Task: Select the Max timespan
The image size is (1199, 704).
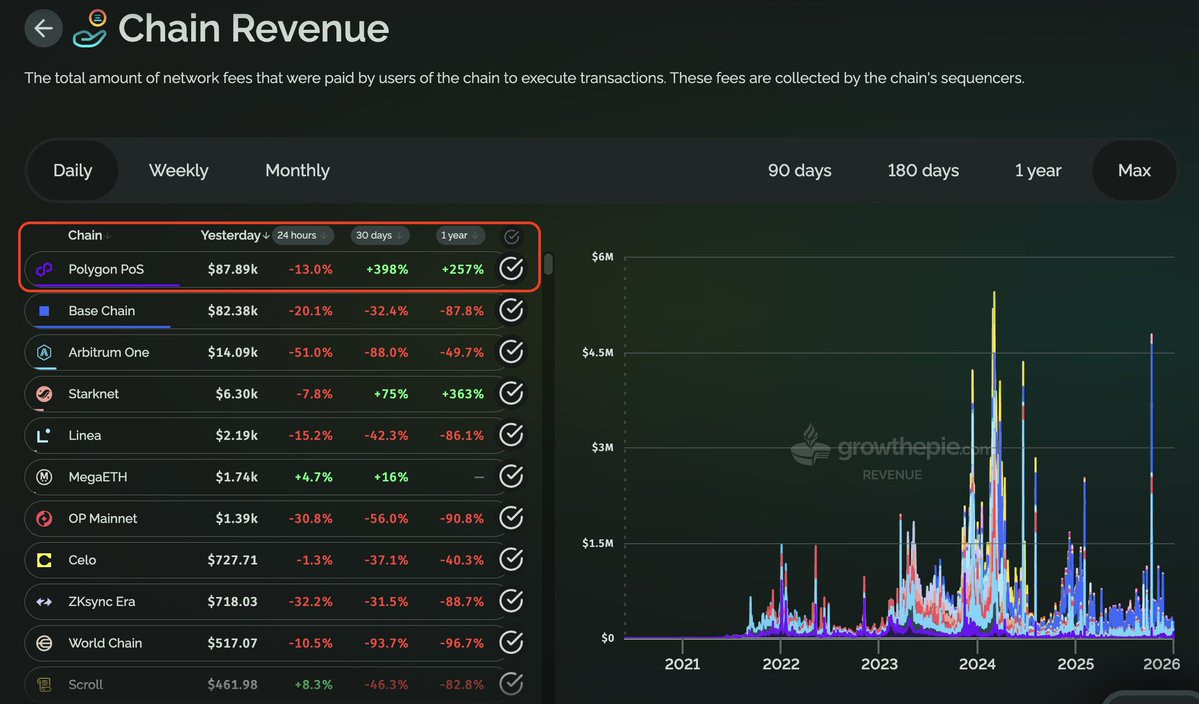Action: [x=1134, y=170]
